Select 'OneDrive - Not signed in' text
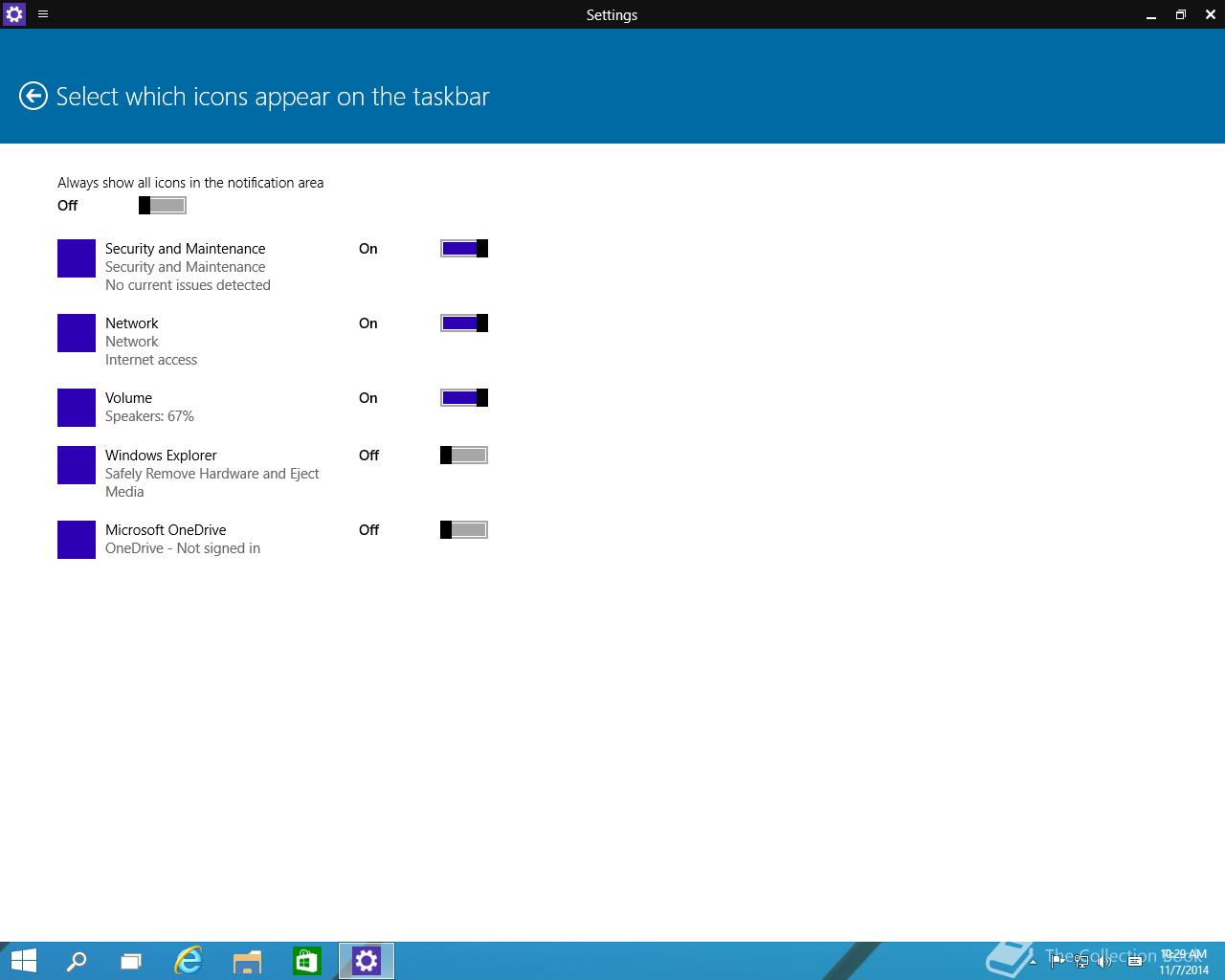This screenshot has width=1225, height=980. tap(183, 548)
